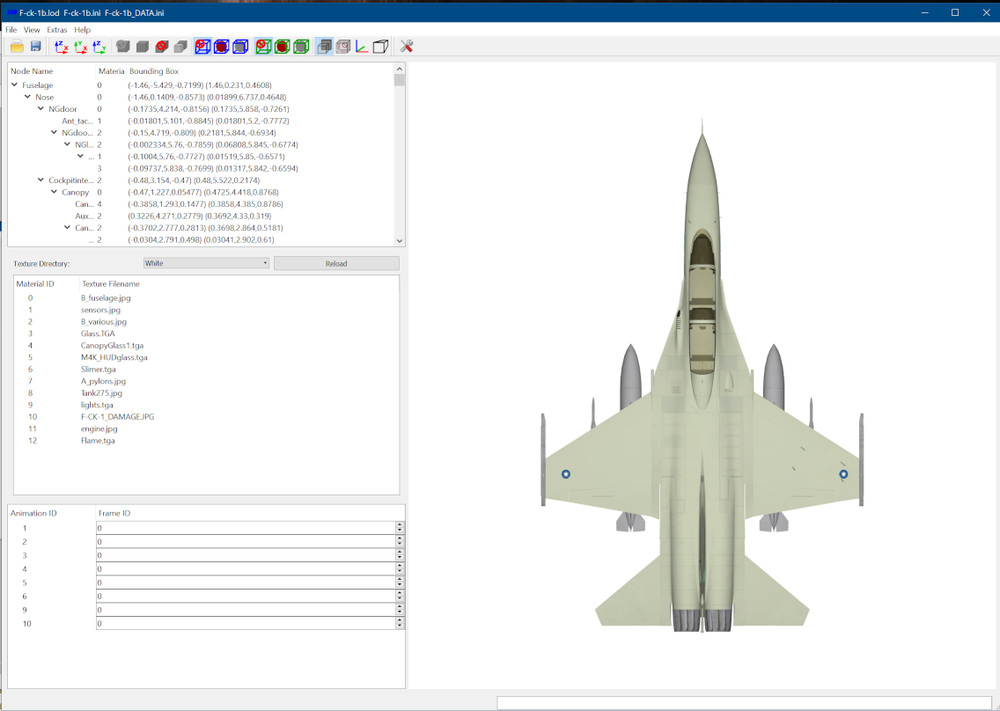Switch to the Z-X axis view
1000x711 pixels.
62,47
